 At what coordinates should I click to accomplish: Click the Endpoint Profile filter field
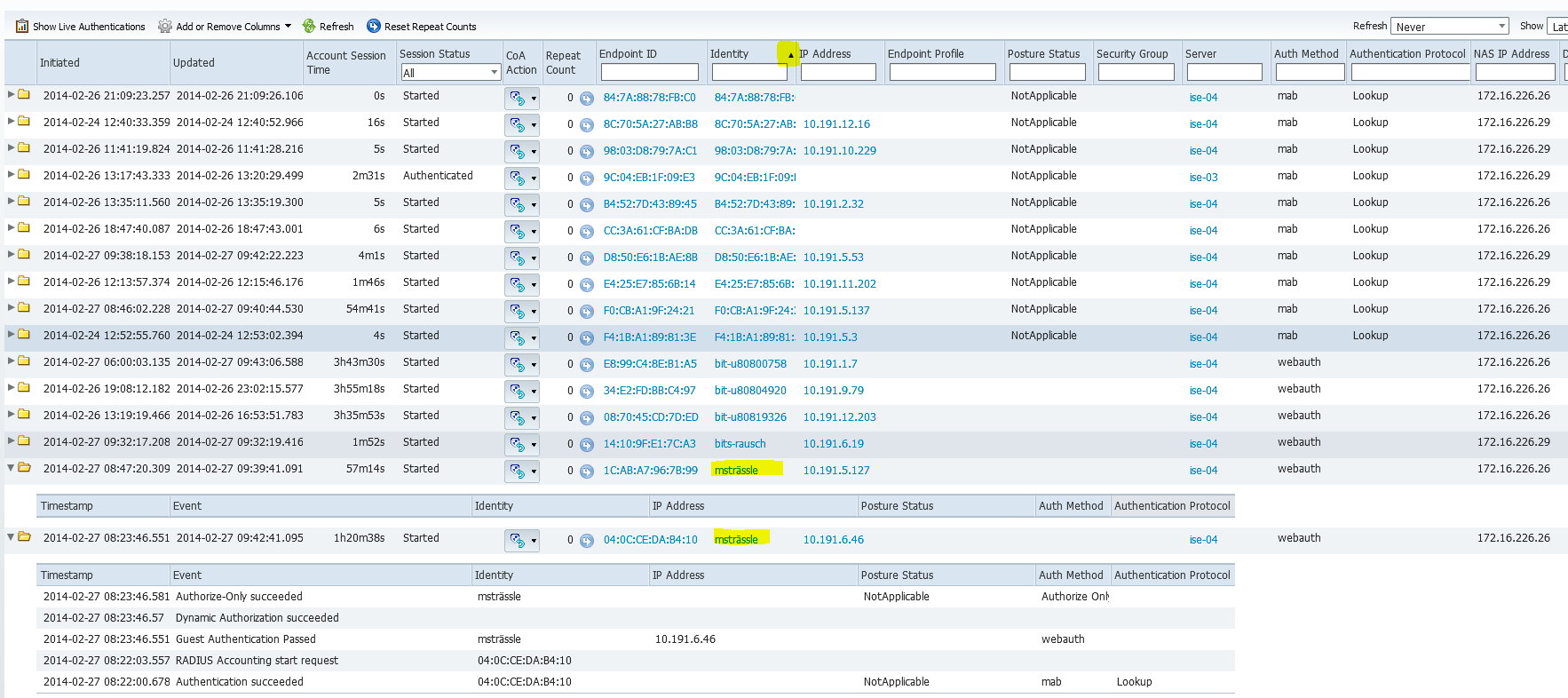coord(942,72)
